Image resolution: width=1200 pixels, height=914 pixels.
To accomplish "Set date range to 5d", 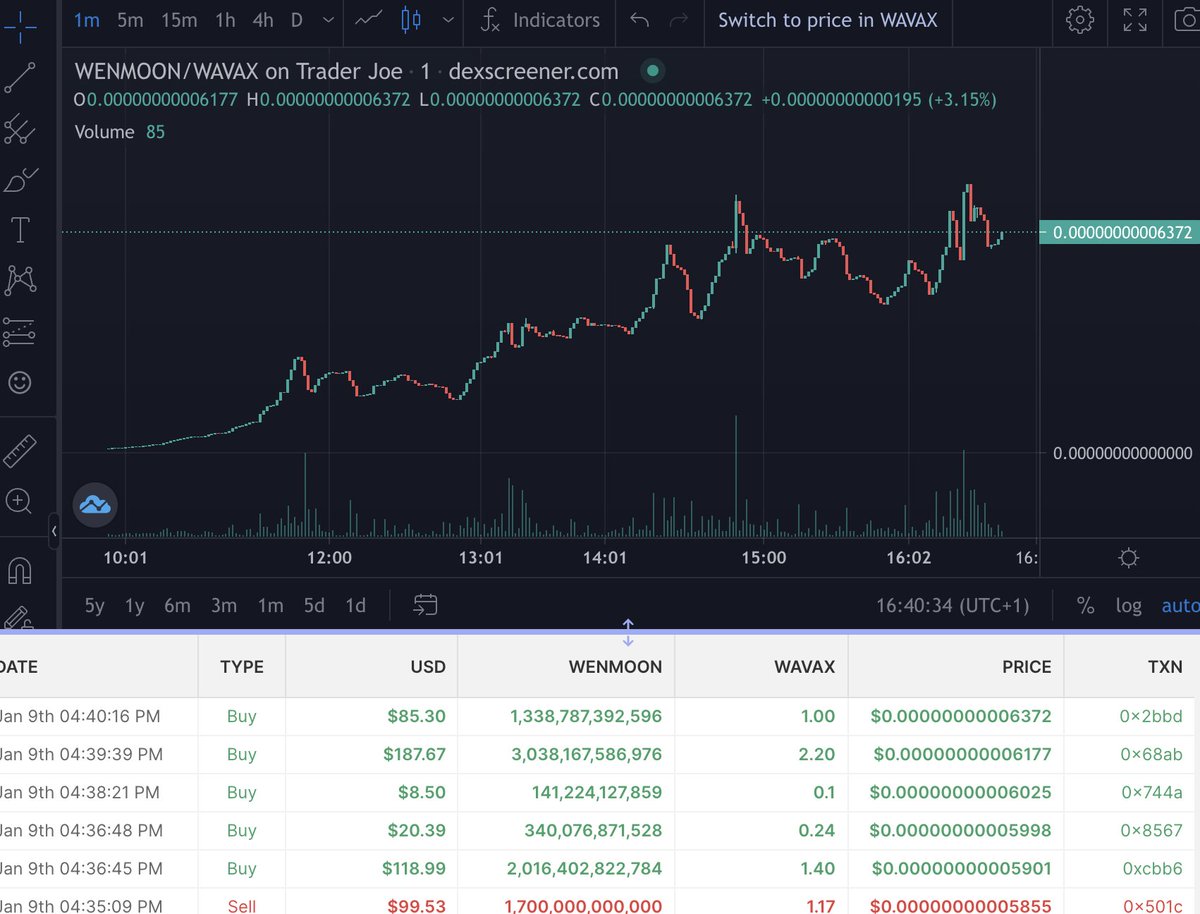I will (314, 605).
